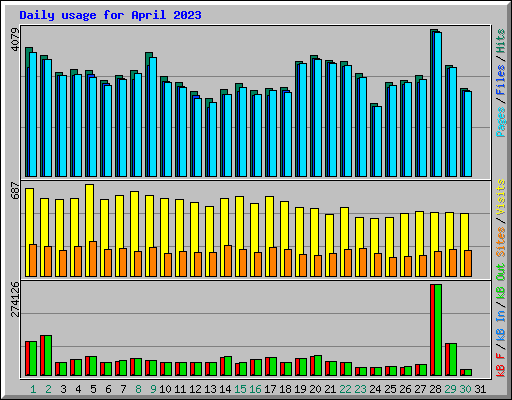Click day label 21 on the x-axis
This screenshot has width=512, height=400.
tap(330, 389)
